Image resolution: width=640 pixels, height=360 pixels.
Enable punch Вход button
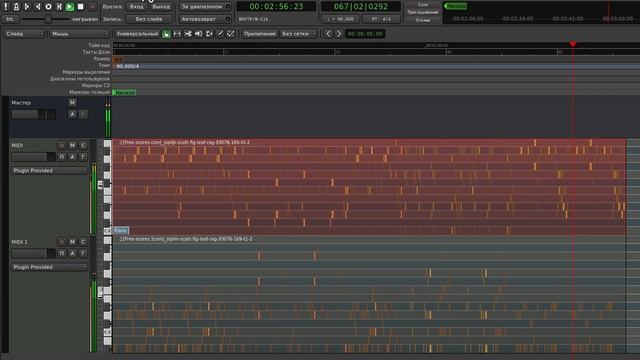pos(137,7)
